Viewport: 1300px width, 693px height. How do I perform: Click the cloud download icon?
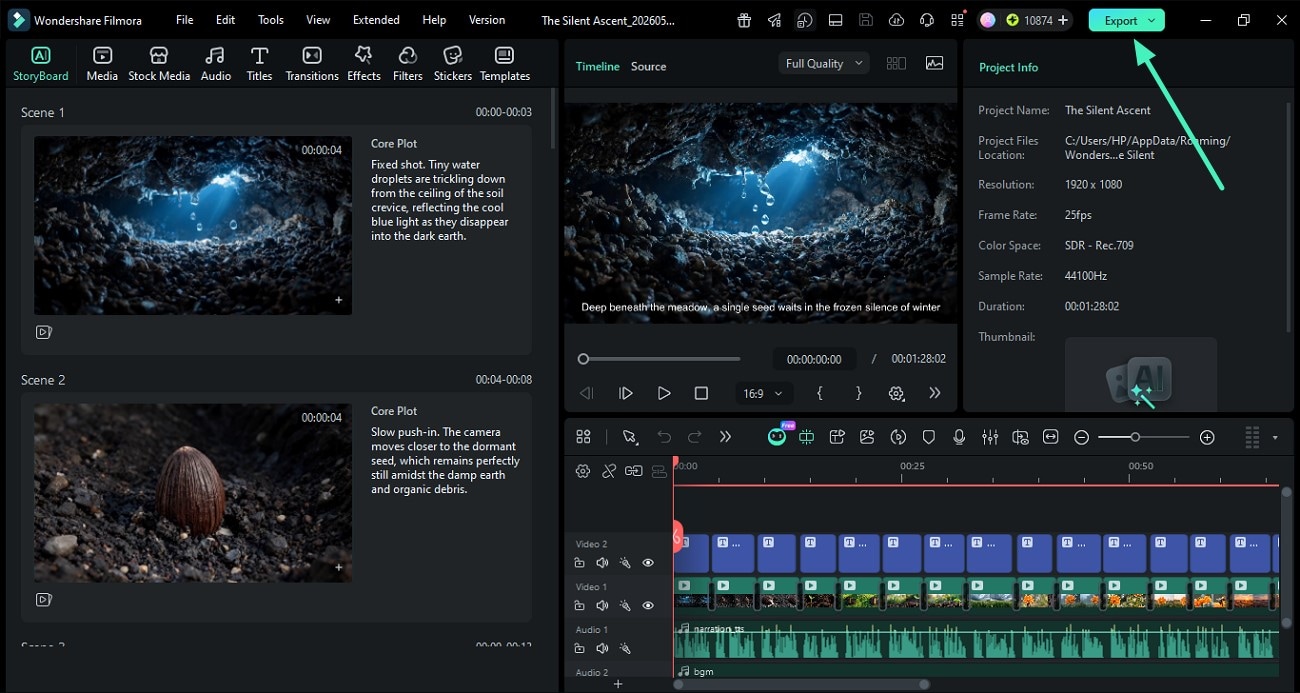pos(896,20)
